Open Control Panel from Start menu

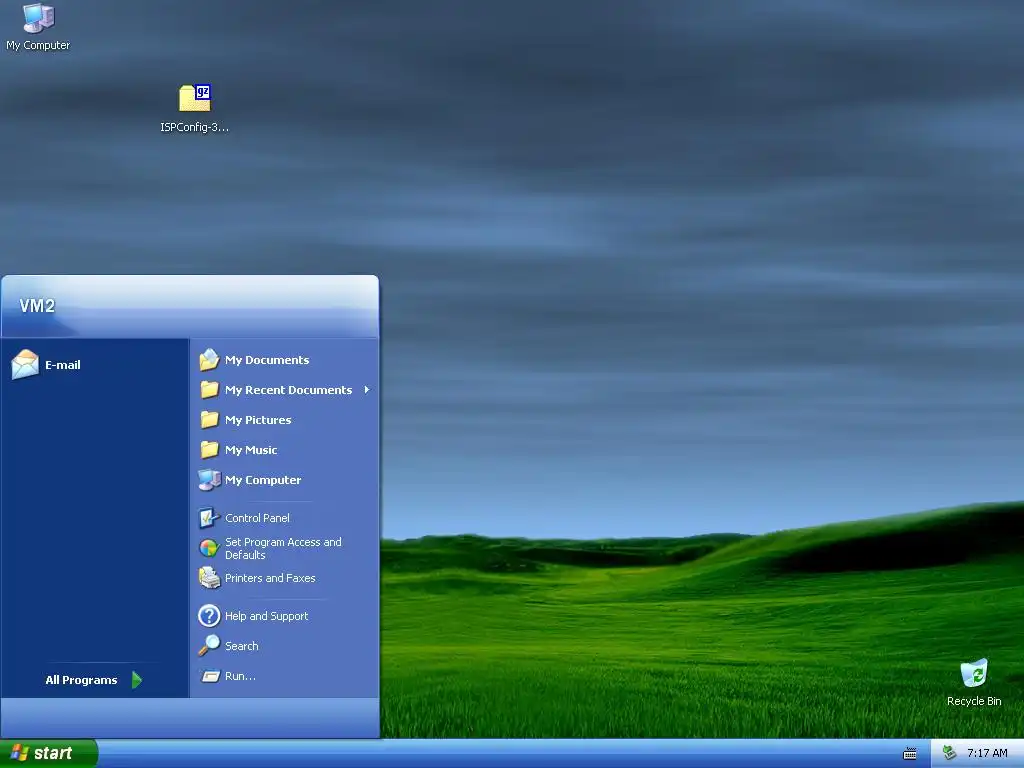pyautogui.click(x=257, y=518)
